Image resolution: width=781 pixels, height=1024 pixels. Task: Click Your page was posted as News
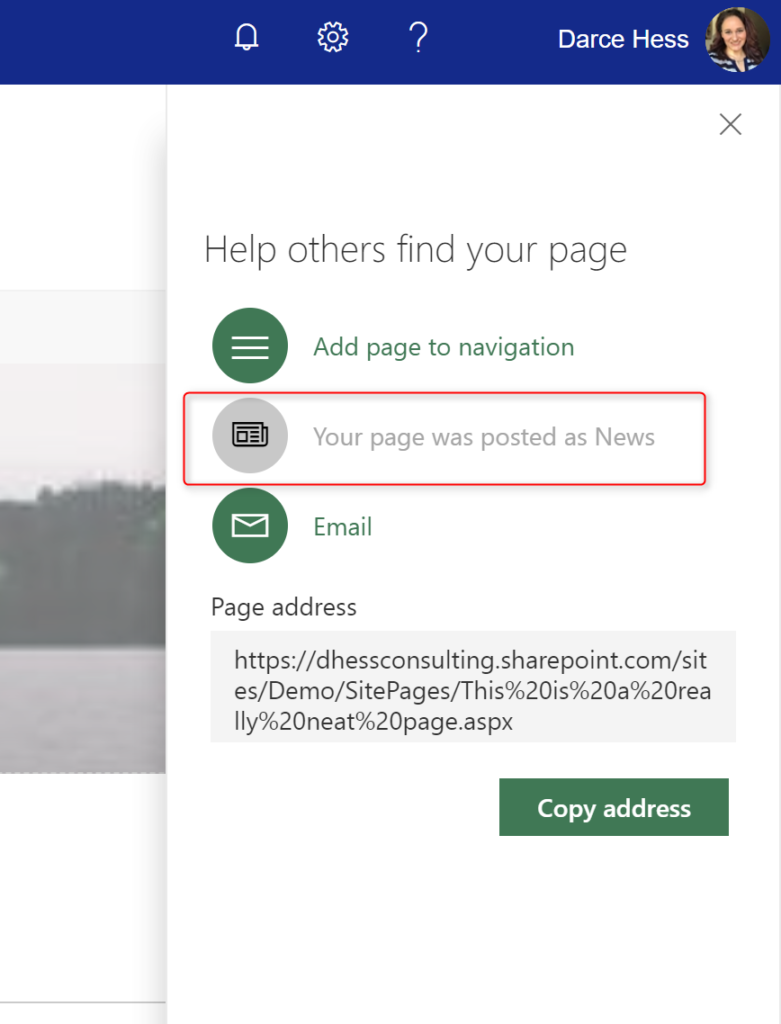tap(484, 437)
